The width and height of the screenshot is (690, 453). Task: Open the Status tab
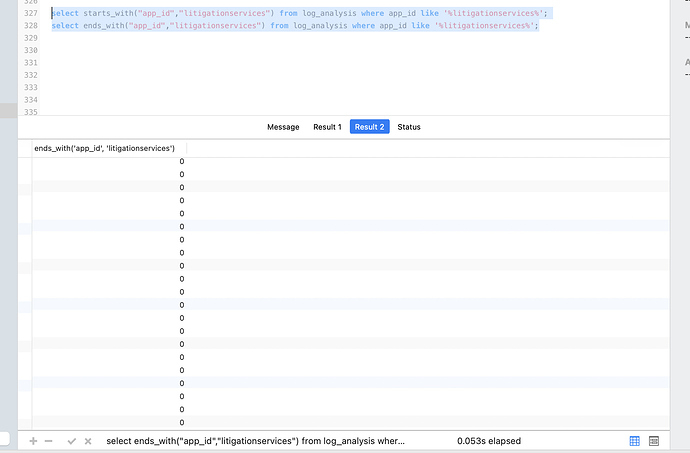tap(409, 127)
